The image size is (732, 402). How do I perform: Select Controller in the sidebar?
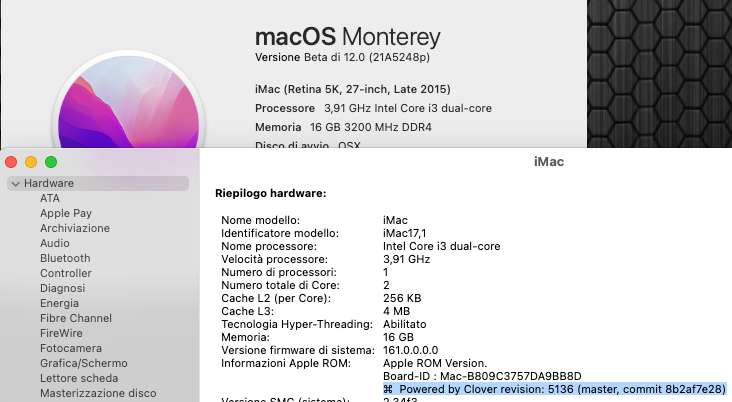[x=66, y=273]
